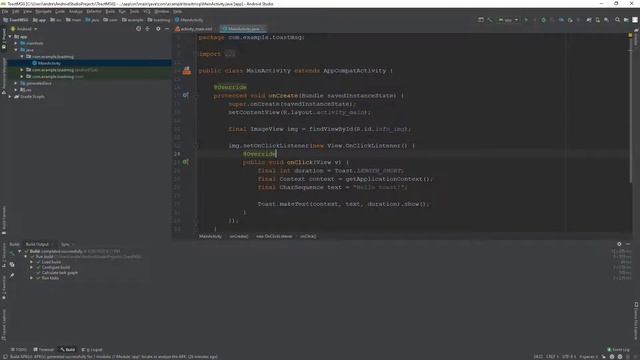Click the pin tab icon in Build panel
Viewport: 640px width, 360px height.
point(12,276)
